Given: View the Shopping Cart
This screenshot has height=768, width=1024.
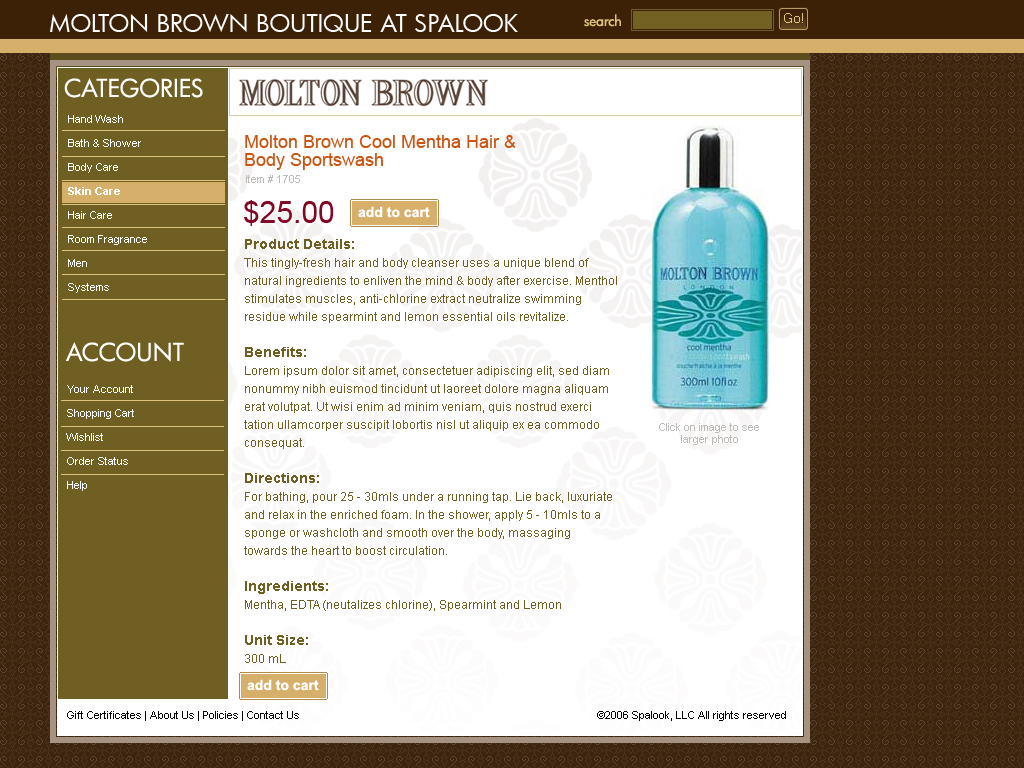Looking at the screenshot, I should point(100,413).
